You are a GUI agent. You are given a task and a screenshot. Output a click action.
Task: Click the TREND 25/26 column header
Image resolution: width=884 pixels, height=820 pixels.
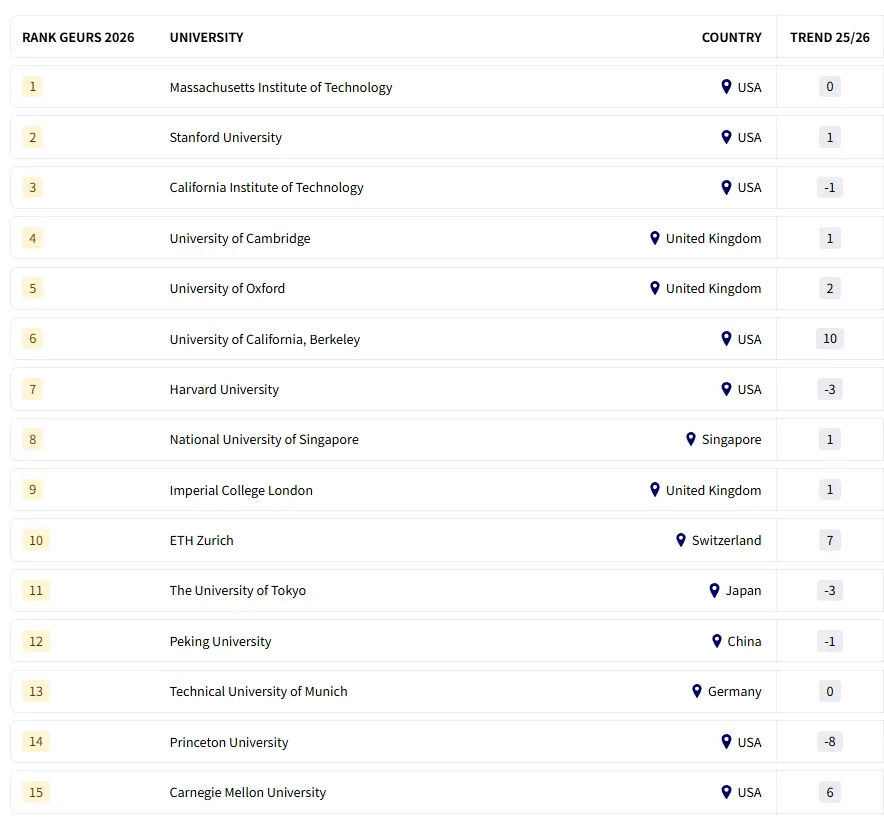coord(829,37)
